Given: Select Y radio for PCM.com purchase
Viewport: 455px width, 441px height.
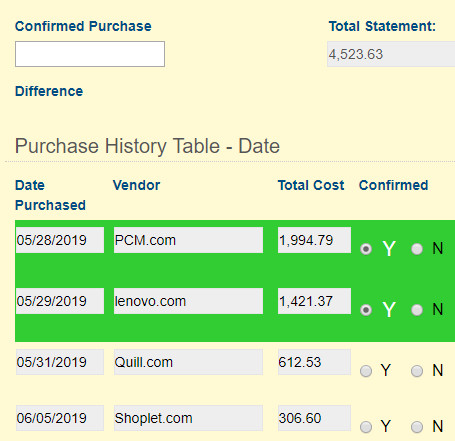Looking at the screenshot, I should click(366, 249).
